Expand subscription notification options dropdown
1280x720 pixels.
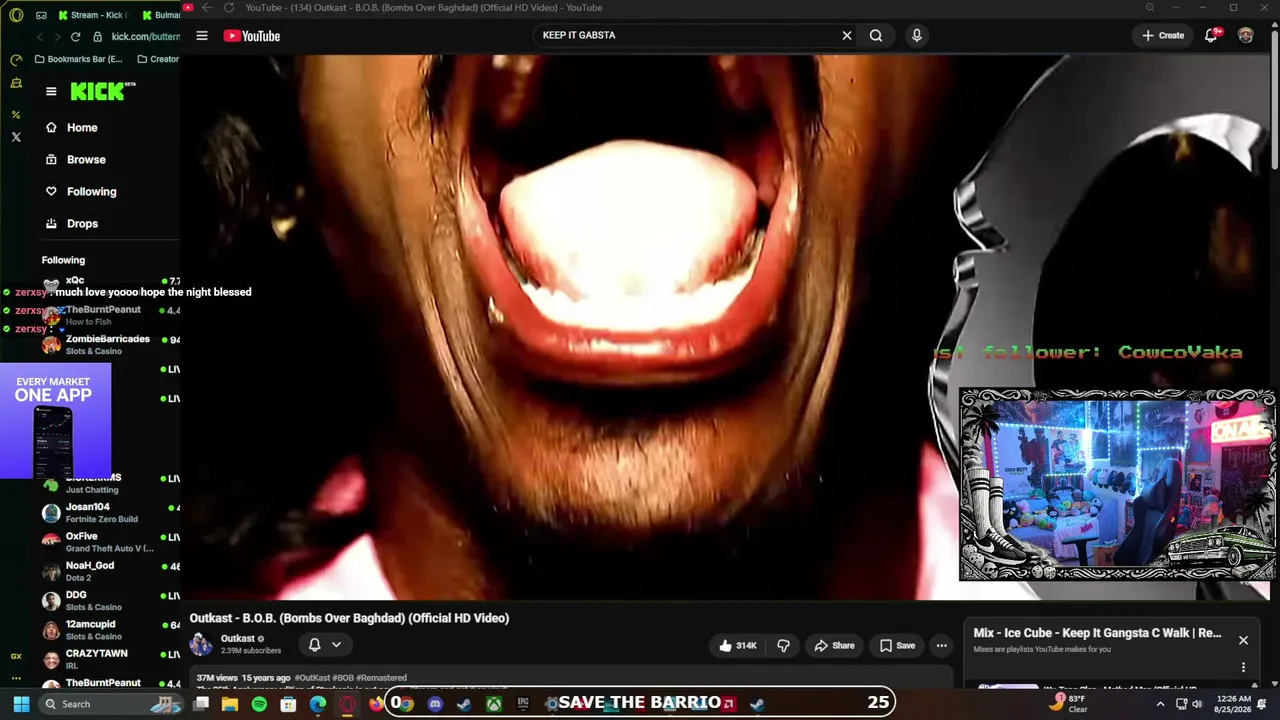336,645
